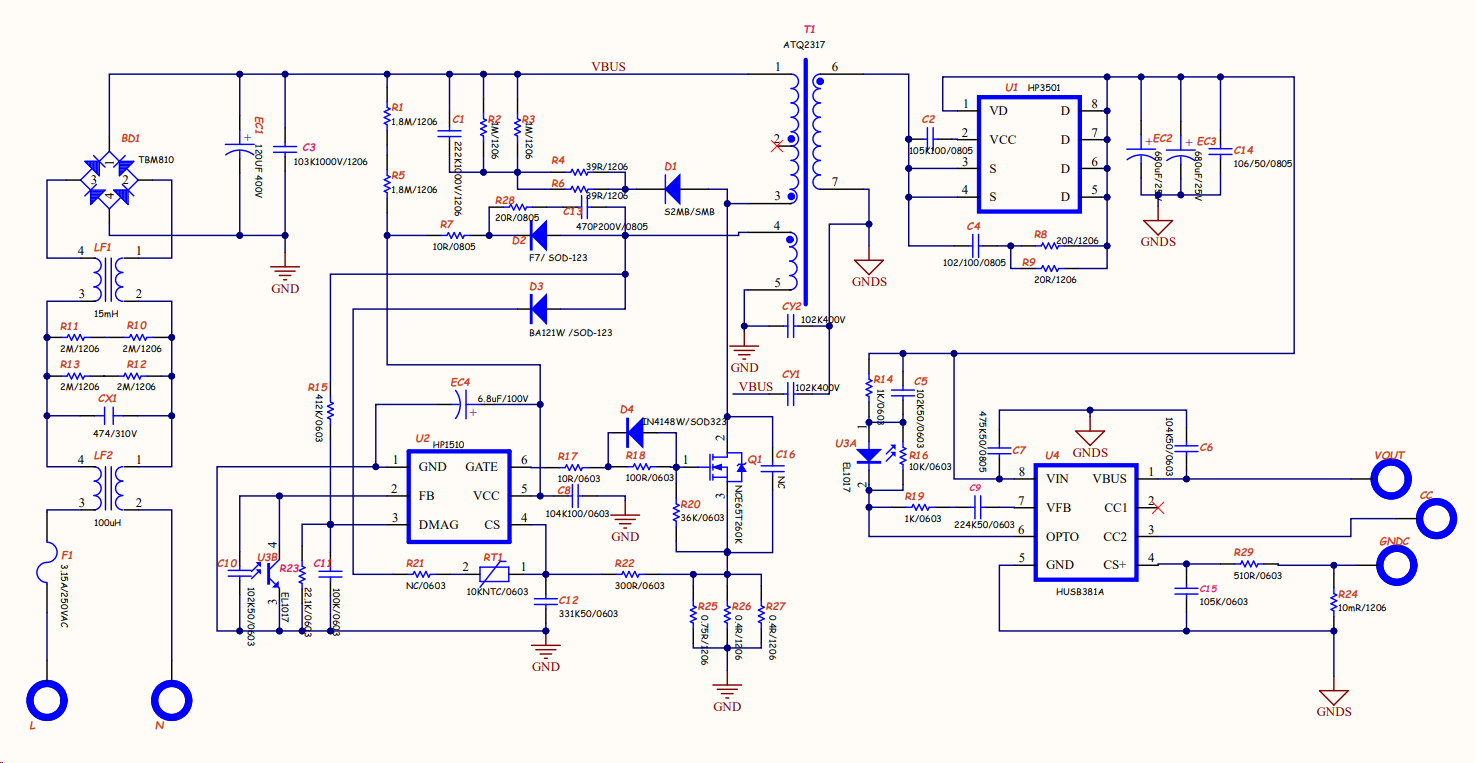Click the R24 resistor symbol
Image resolution: width=1475 pixels, height=763 pixels.
(1334, 603)
